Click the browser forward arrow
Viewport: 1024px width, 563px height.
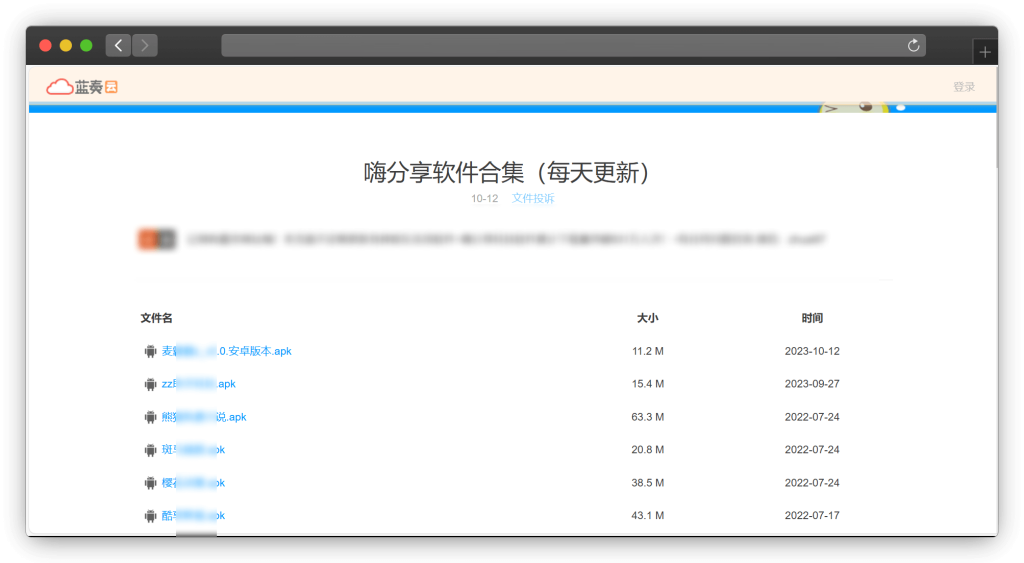pyautogui.click(x=145, y=45)
